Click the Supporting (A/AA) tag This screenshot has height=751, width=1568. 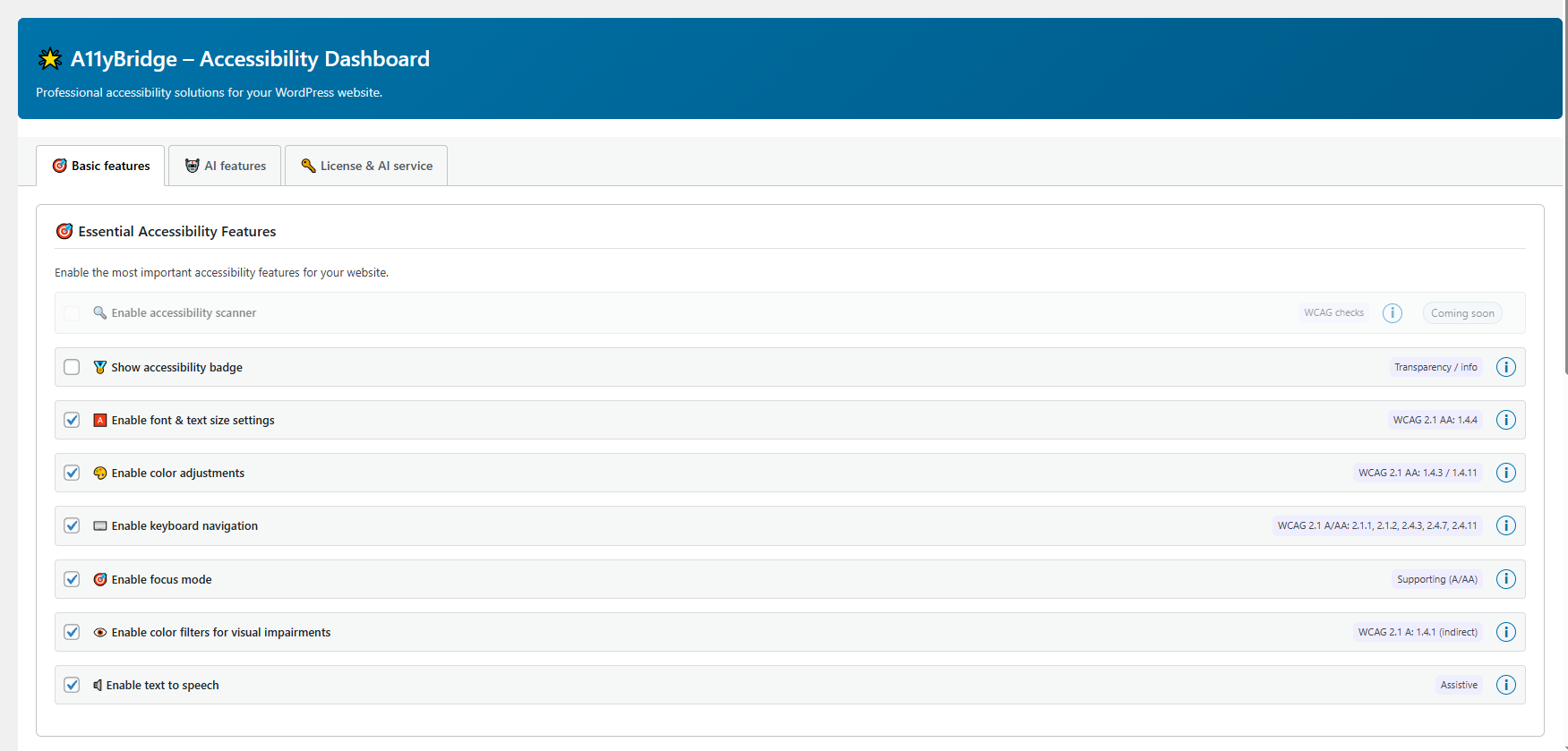pyautogui.click(x=1437, y=579)
